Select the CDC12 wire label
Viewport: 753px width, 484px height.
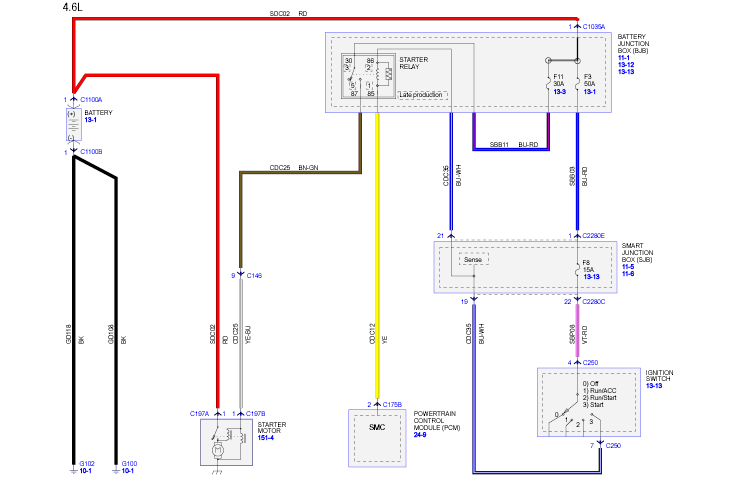(372, 333)
